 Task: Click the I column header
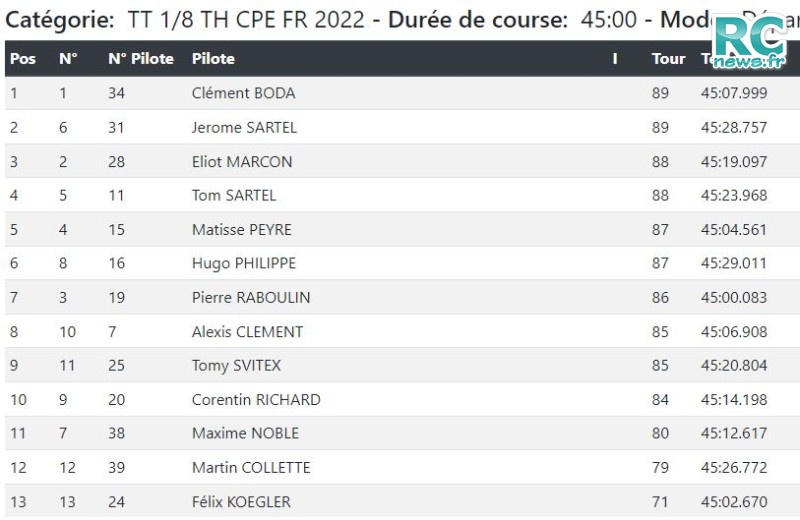click(x=615, y=59)
